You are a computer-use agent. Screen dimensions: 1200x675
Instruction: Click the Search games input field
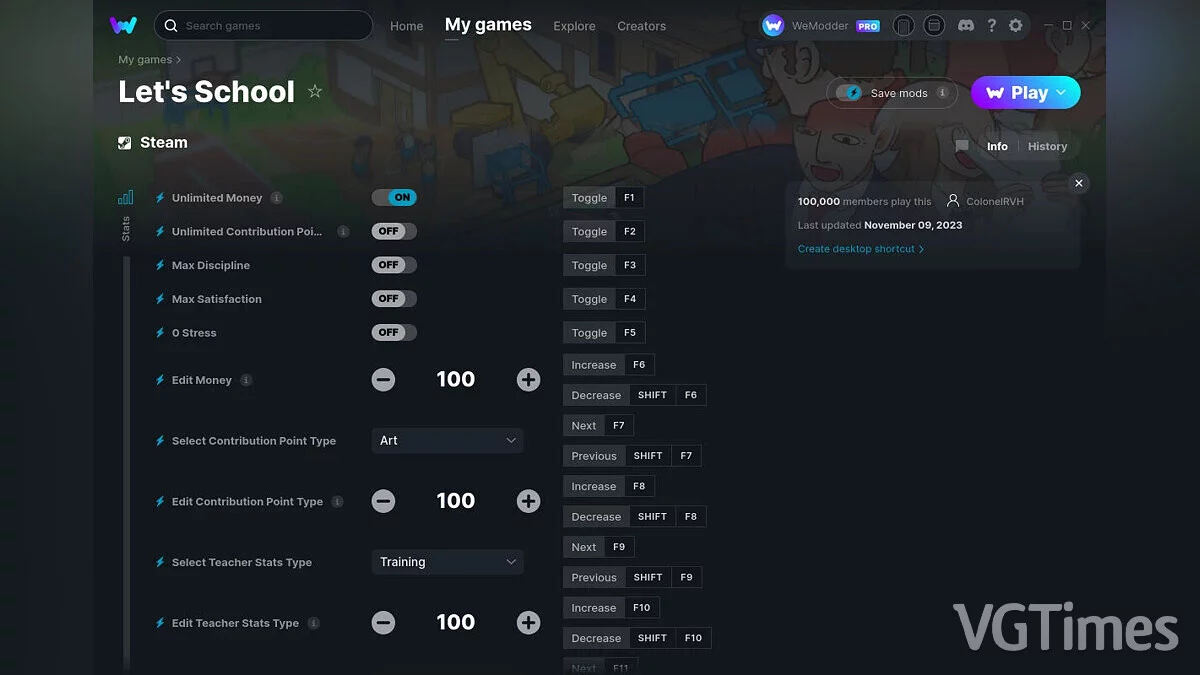tap(263, 25)
